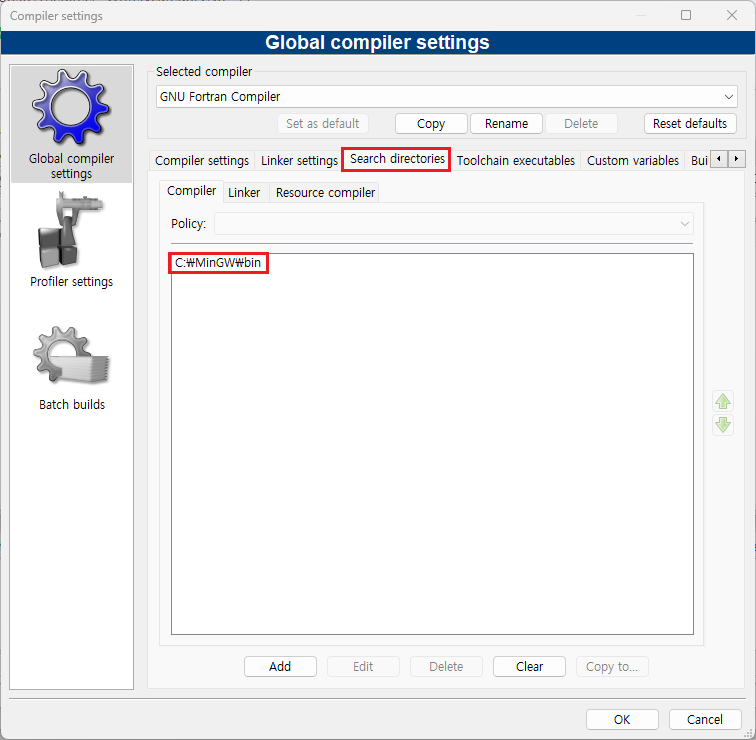
Task: Click the Delete compiler button
Action: coord(581,123)
